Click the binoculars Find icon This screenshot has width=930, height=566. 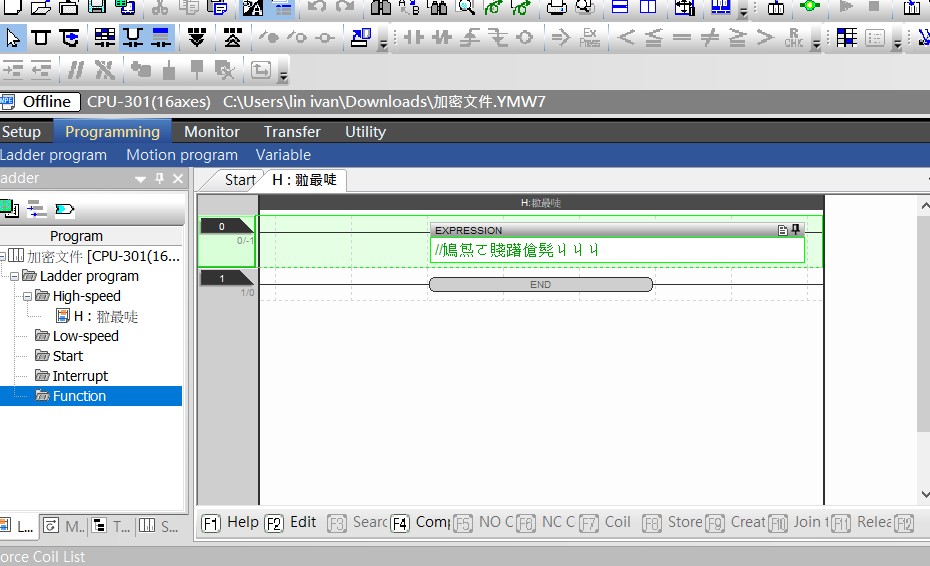click(380, 8)
